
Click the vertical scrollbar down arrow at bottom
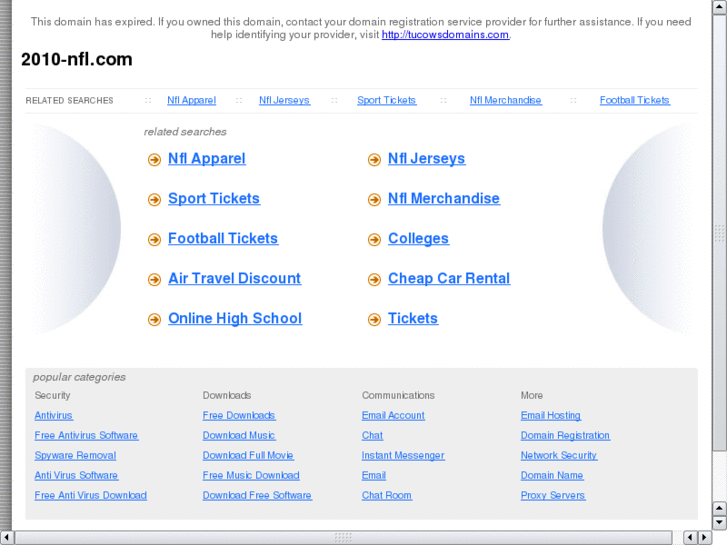(719, 522)
